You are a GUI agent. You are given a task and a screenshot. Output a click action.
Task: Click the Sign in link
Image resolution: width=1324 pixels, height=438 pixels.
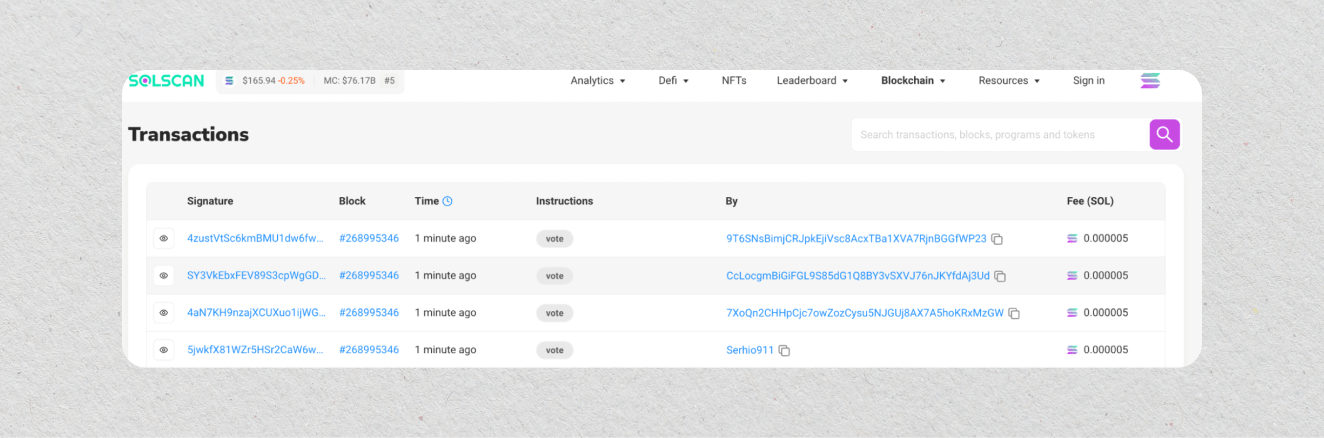pos(1088,81)
